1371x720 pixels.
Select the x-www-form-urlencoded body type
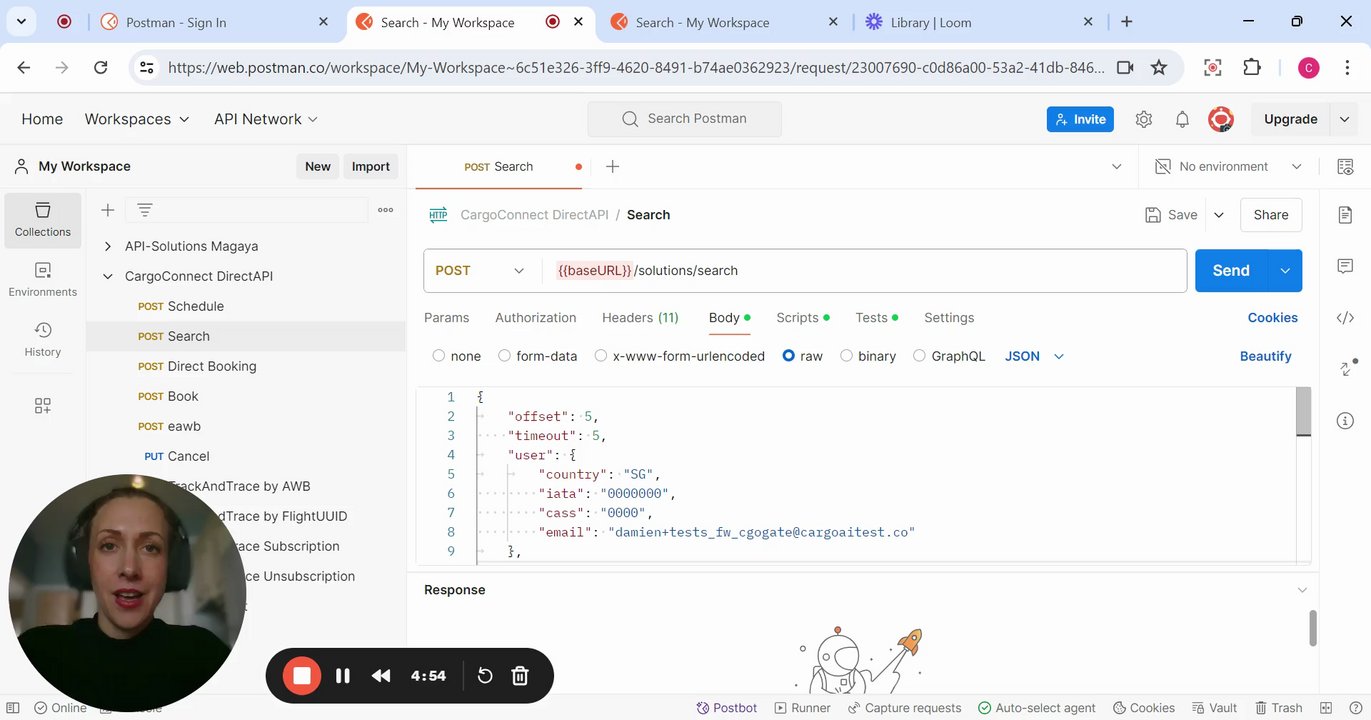pos(601,356)
